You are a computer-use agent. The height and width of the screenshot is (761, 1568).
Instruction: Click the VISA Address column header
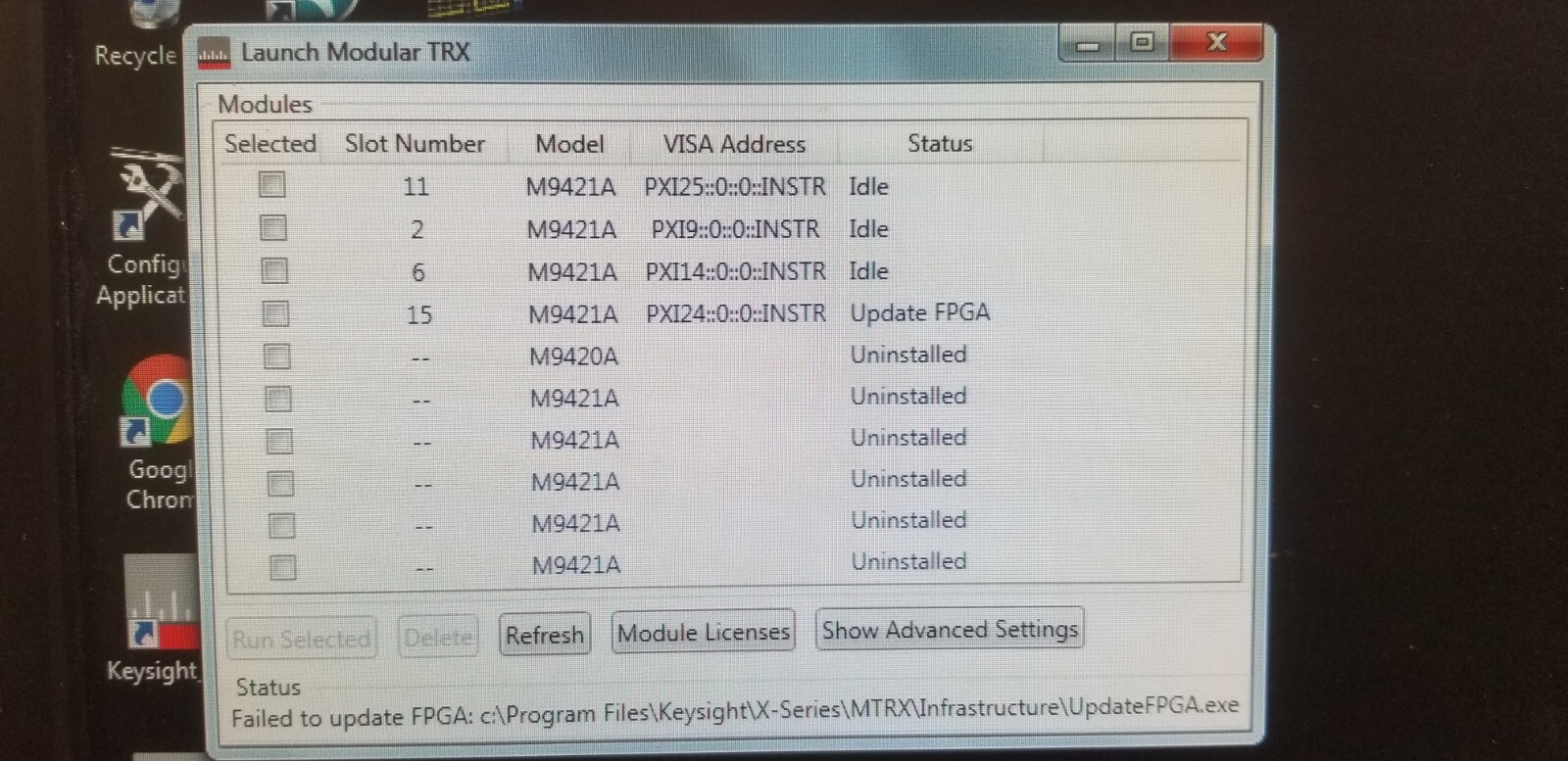point(734,144)
